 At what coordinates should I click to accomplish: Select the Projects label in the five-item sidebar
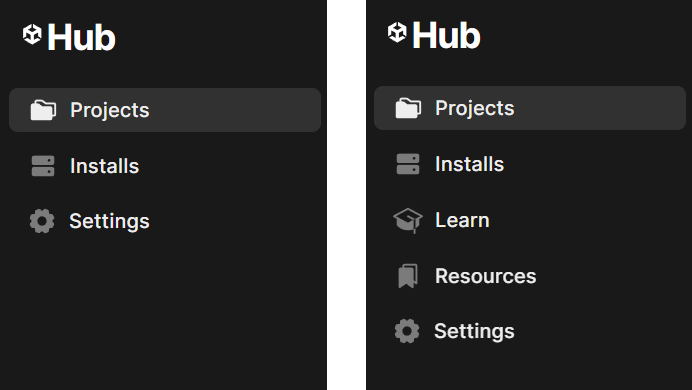coord(474,108)
